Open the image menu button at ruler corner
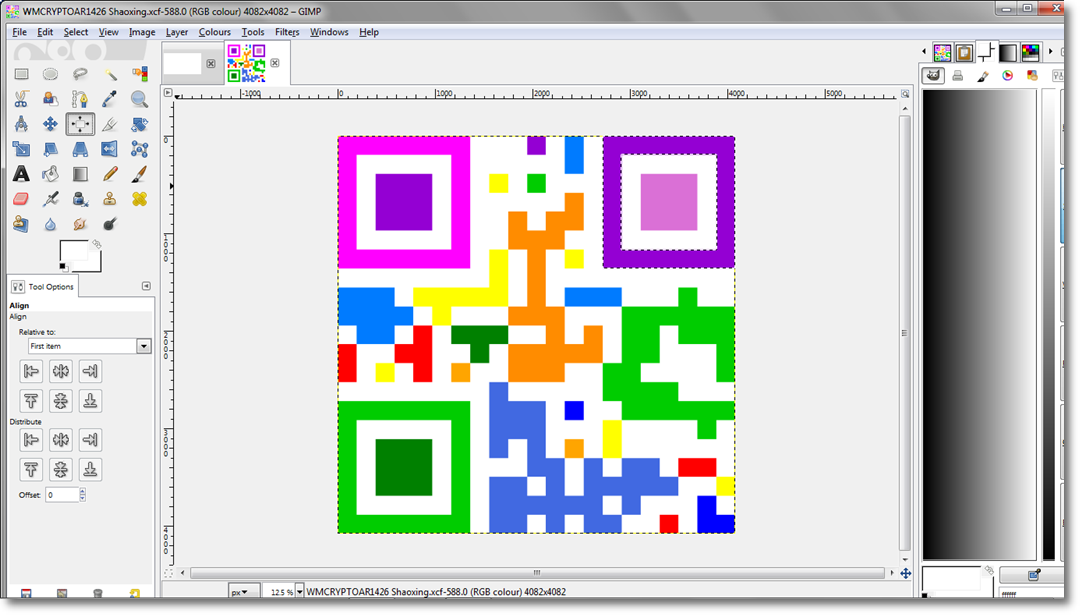 pyautogui.click(x=168, y=92)
